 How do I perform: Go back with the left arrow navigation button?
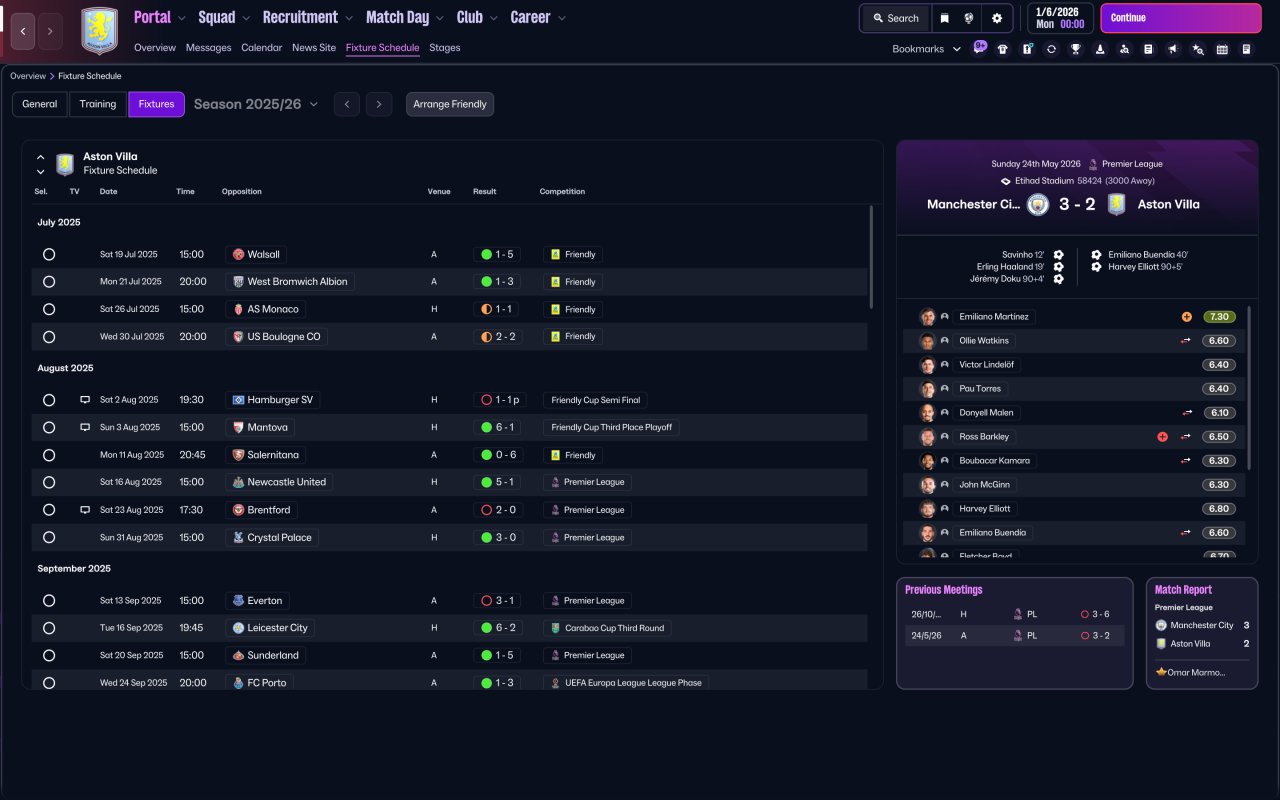pos(23,31)
